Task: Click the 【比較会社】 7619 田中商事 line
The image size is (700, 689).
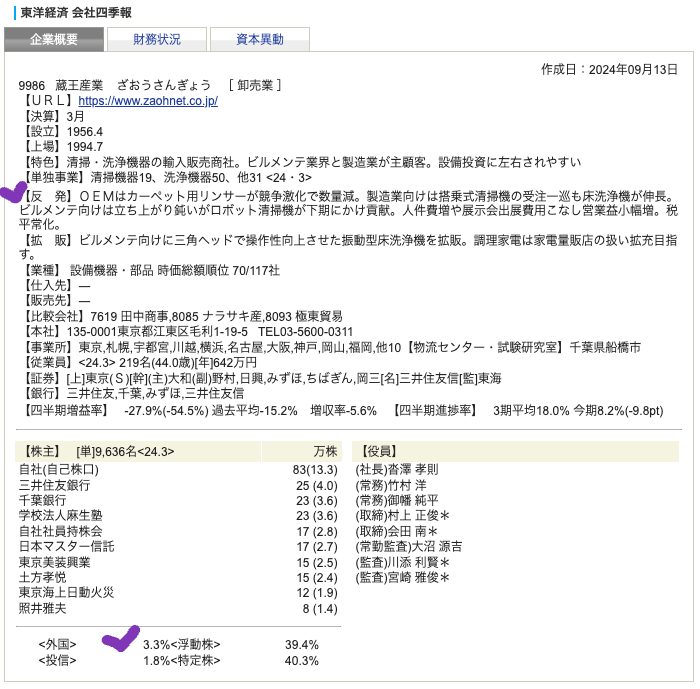Action: [x=181, y=317]
